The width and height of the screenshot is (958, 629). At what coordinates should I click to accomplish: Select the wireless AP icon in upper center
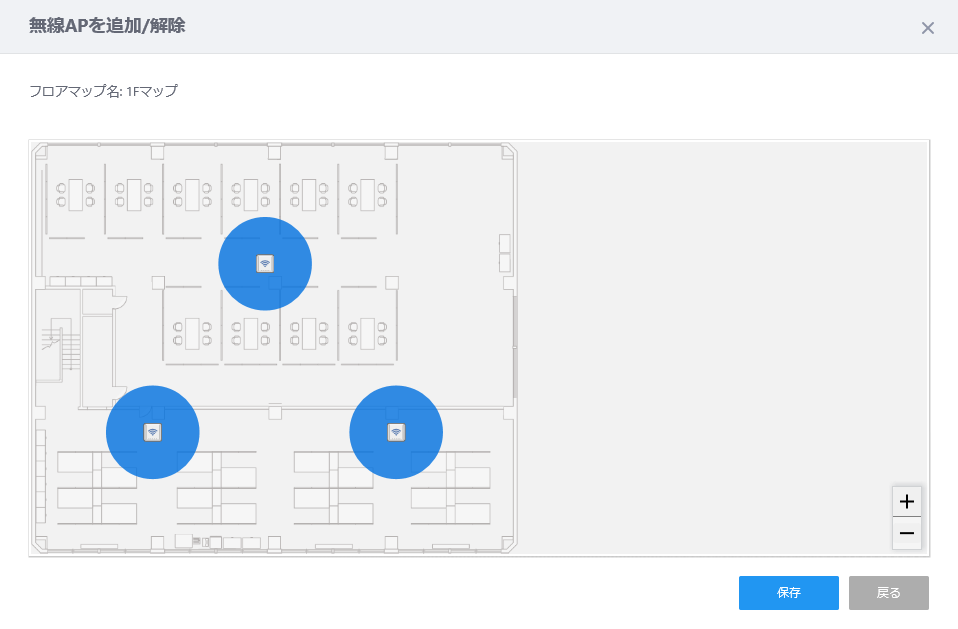point(265,264)
